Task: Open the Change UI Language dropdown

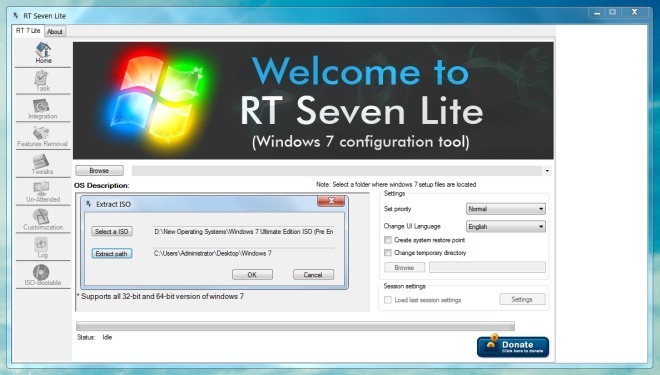Action: [506, 226]
